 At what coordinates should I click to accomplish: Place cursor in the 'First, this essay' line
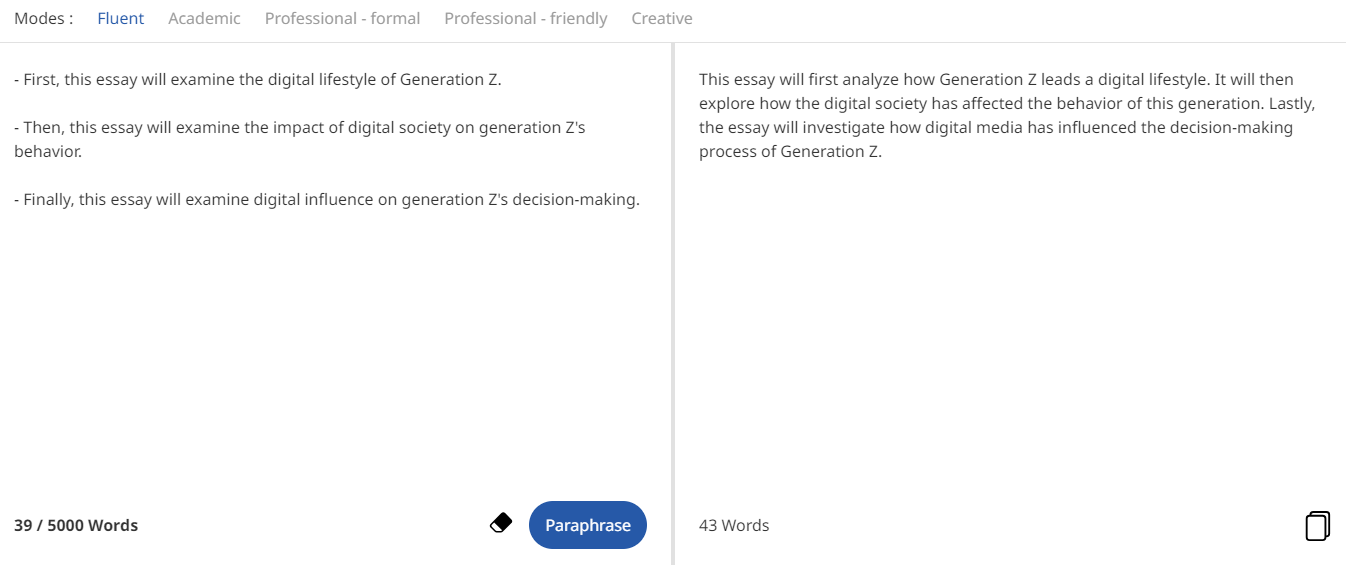(258, 80)
